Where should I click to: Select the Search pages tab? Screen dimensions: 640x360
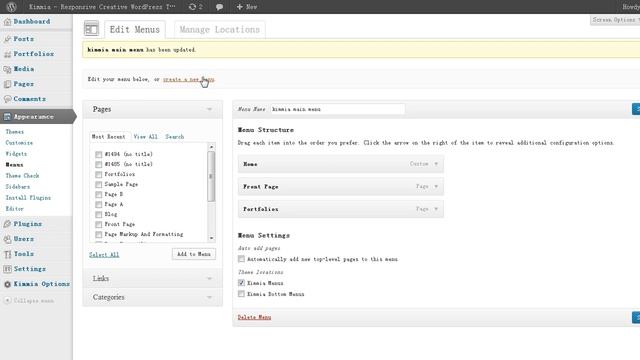coord(175,137)
